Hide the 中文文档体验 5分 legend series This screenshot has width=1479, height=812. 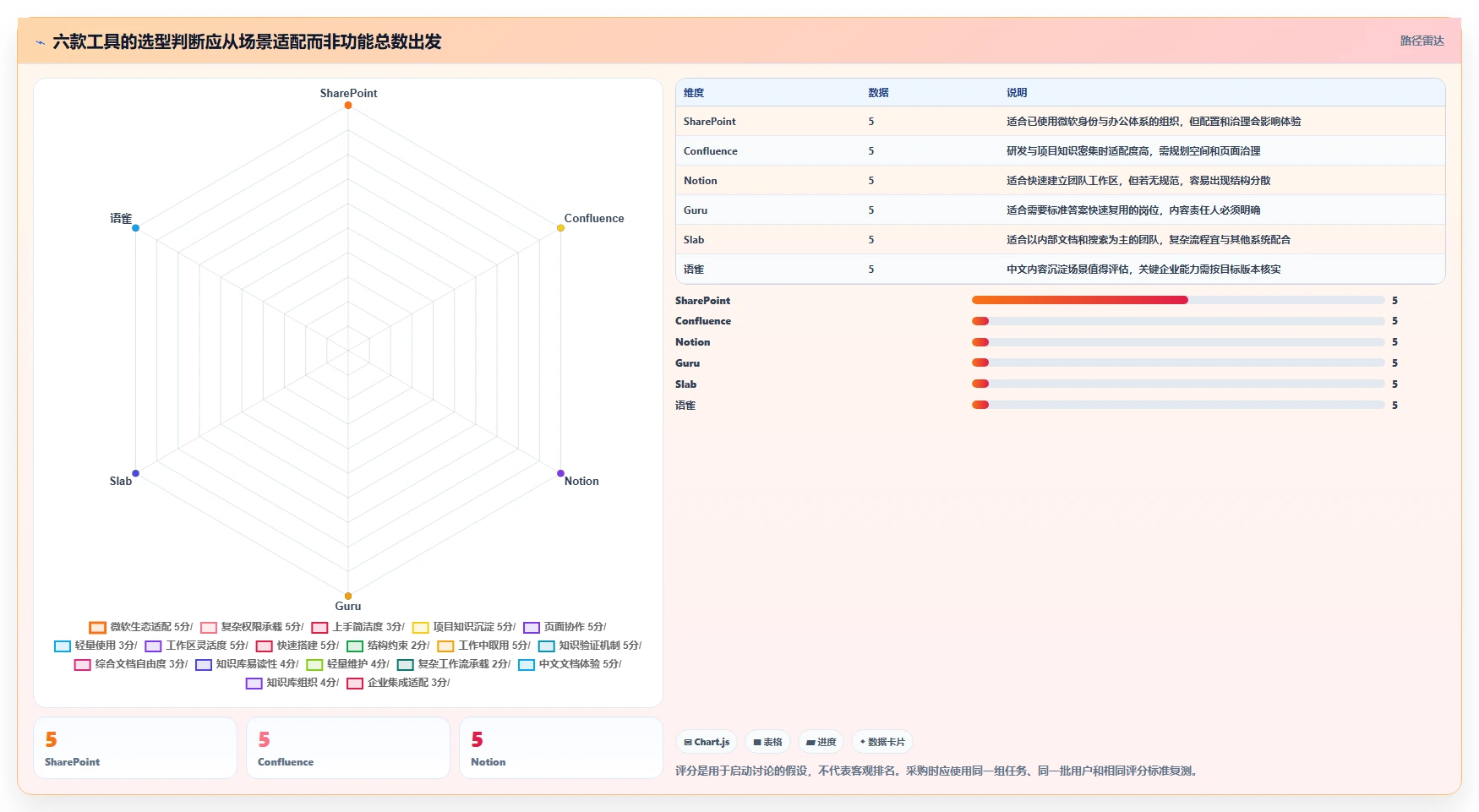pyautogui.click(x=570, y=664)
